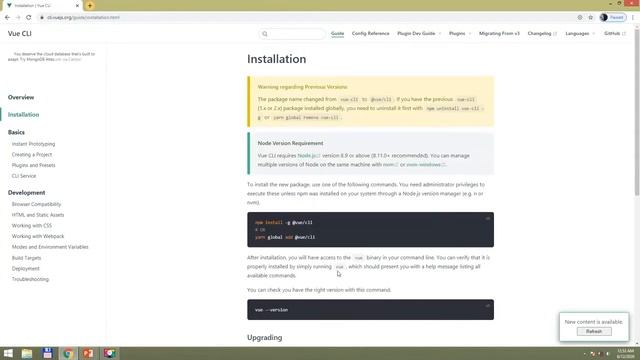The image size is (640, 360).
Task: Open the GitHub link in navbar
Action: [615, 33]
